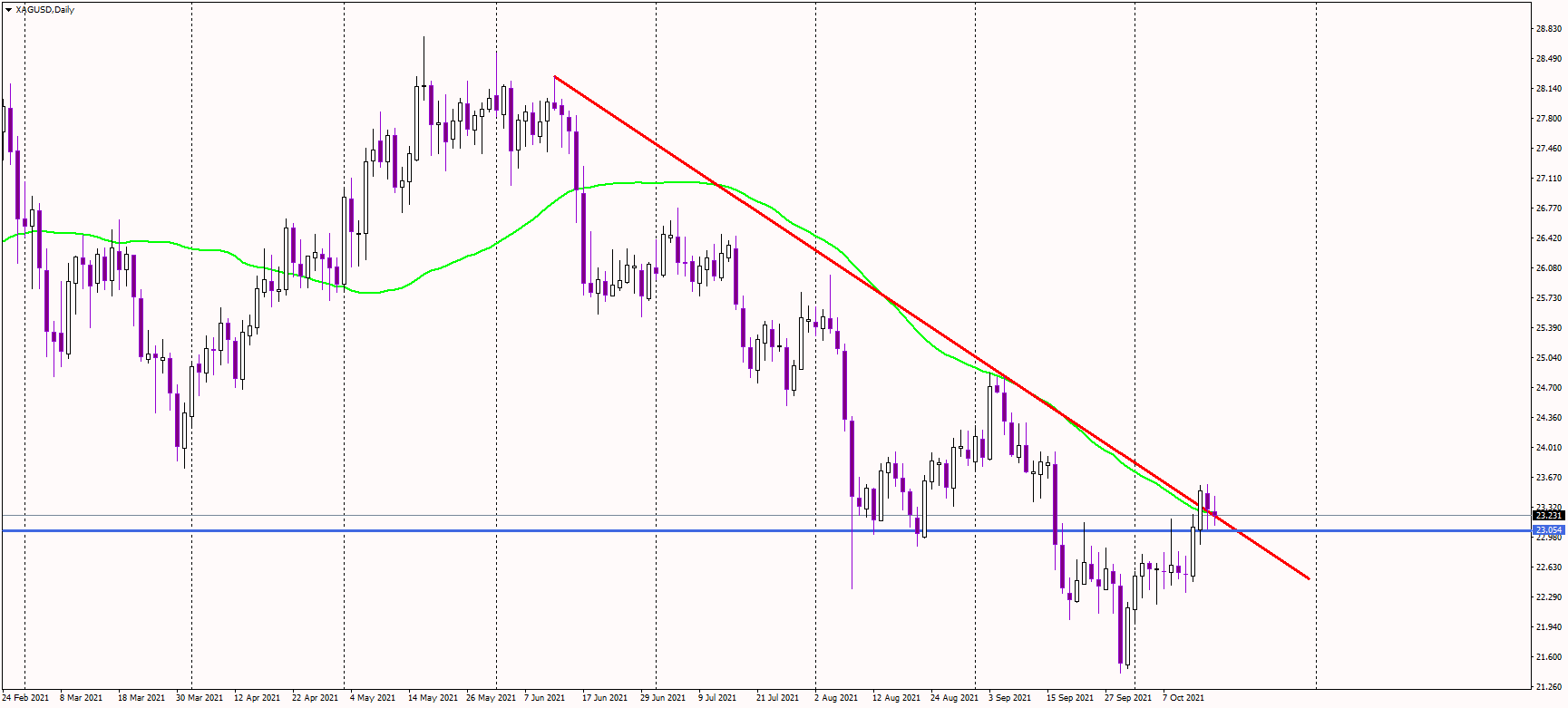Viewport: 1568px width, 708px height.
Task: Click the 24 Aug 2021 date label
Action: click(x=954, y=698)
